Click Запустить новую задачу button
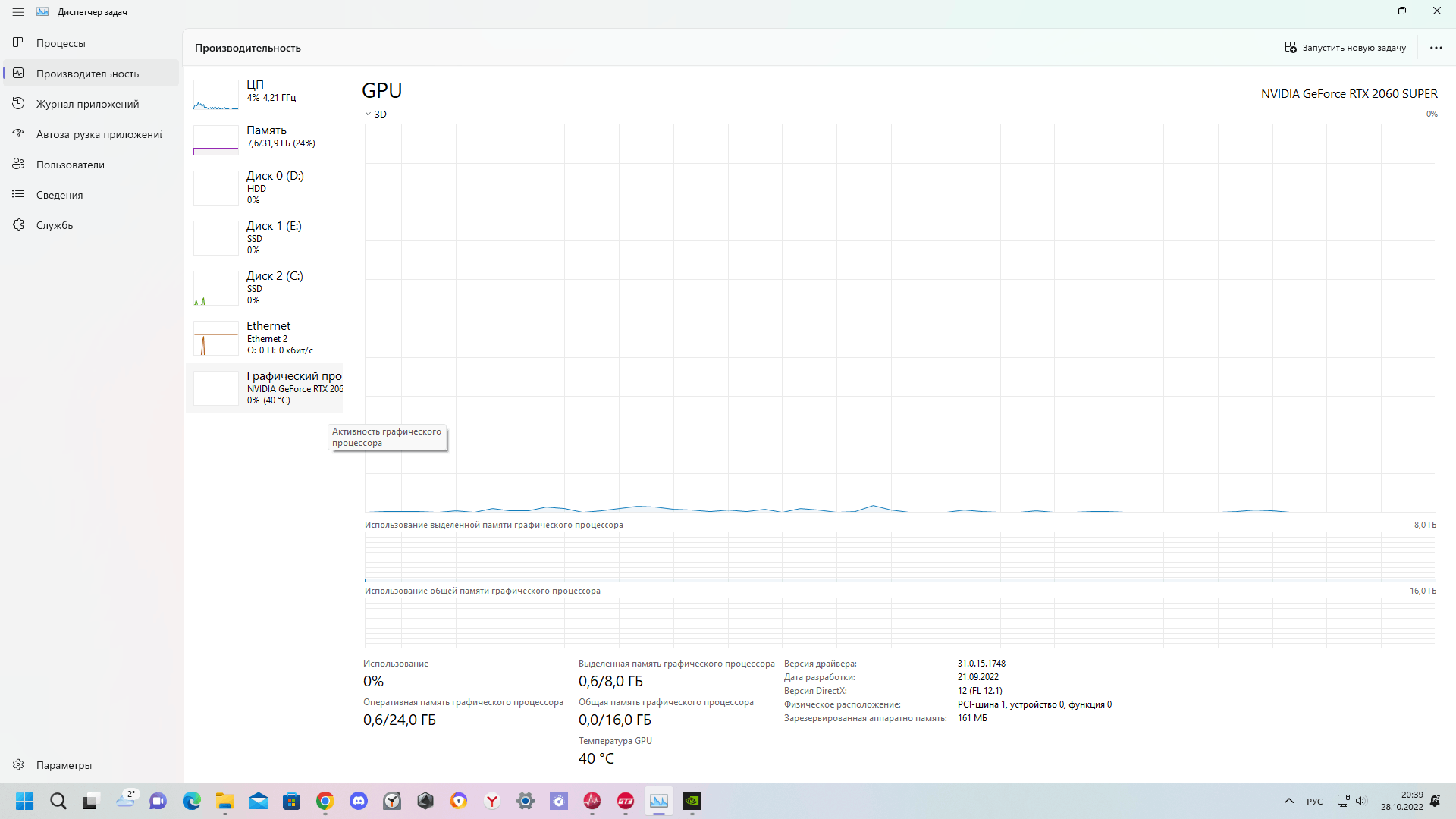1456x819 pixels. [1345, 48]
